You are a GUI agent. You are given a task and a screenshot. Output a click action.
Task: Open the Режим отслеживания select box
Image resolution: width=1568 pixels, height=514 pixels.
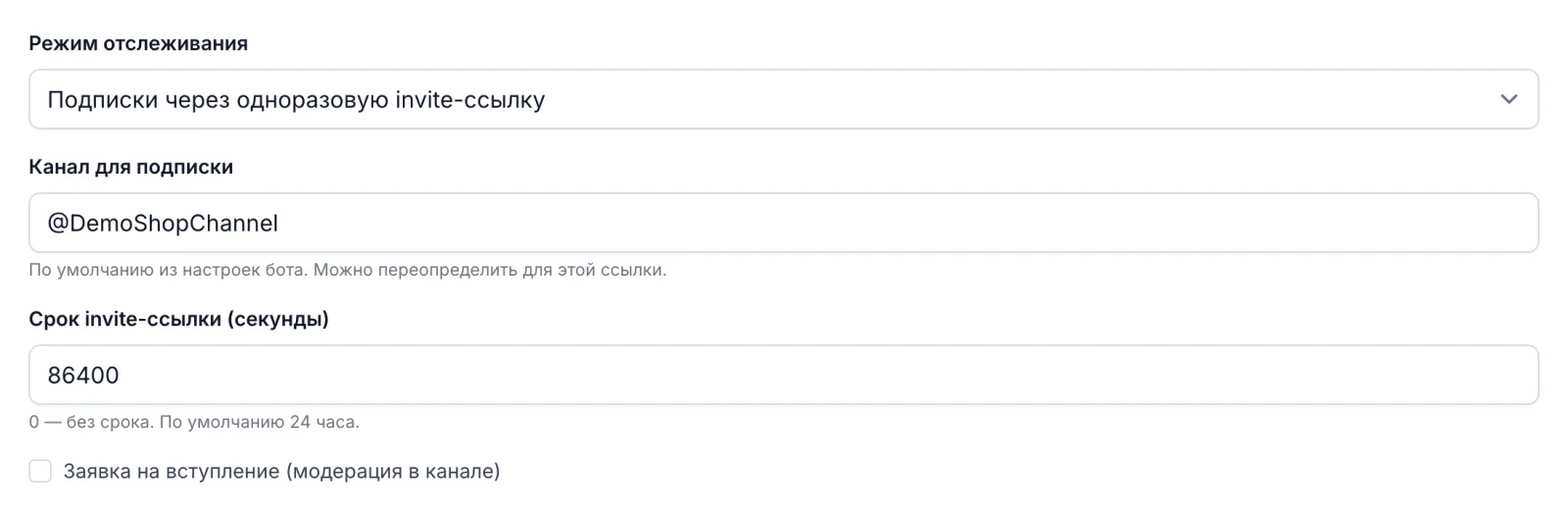click(784, 99)
